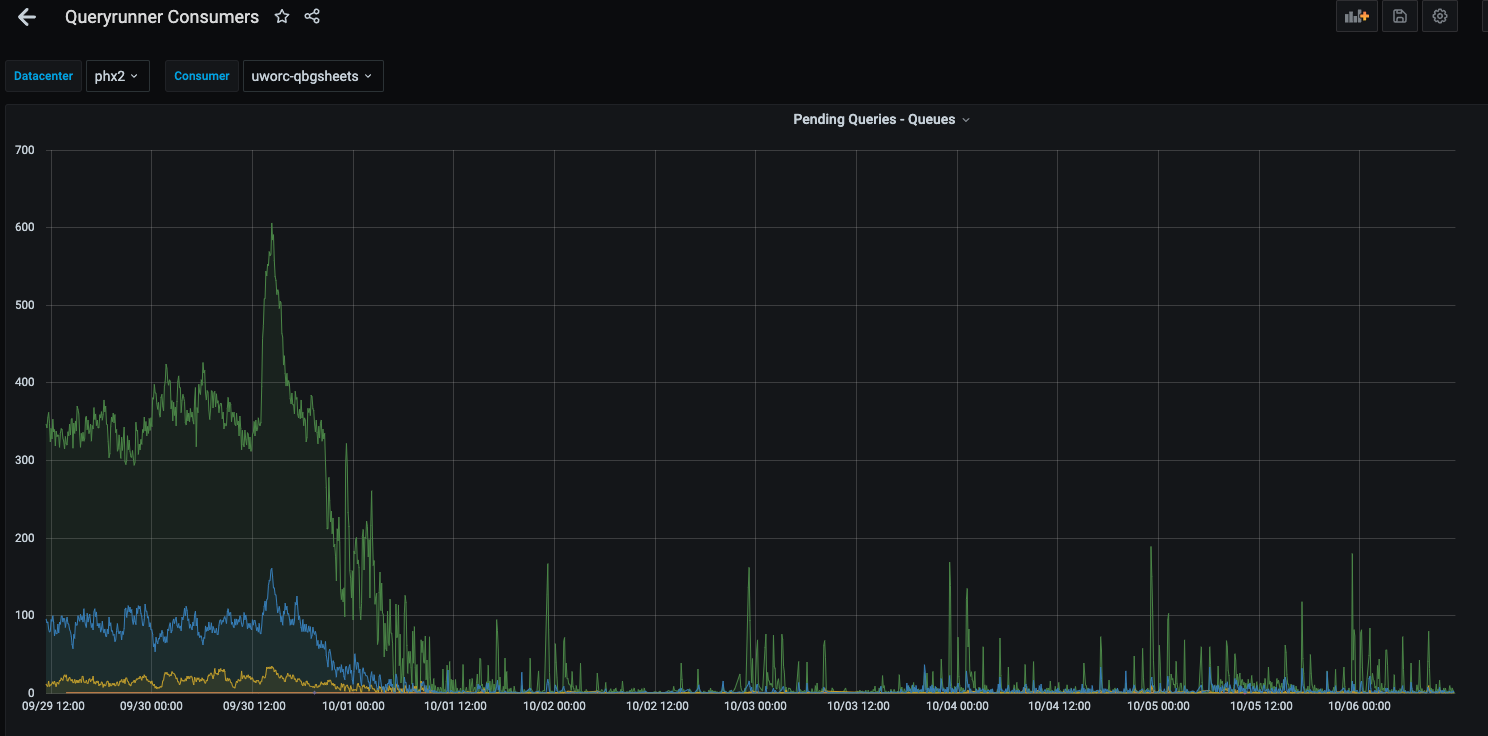Screen dimensions: 1488x736
Task: Star the Queryrunner Consumers dashboard
Action: point(282,17)
